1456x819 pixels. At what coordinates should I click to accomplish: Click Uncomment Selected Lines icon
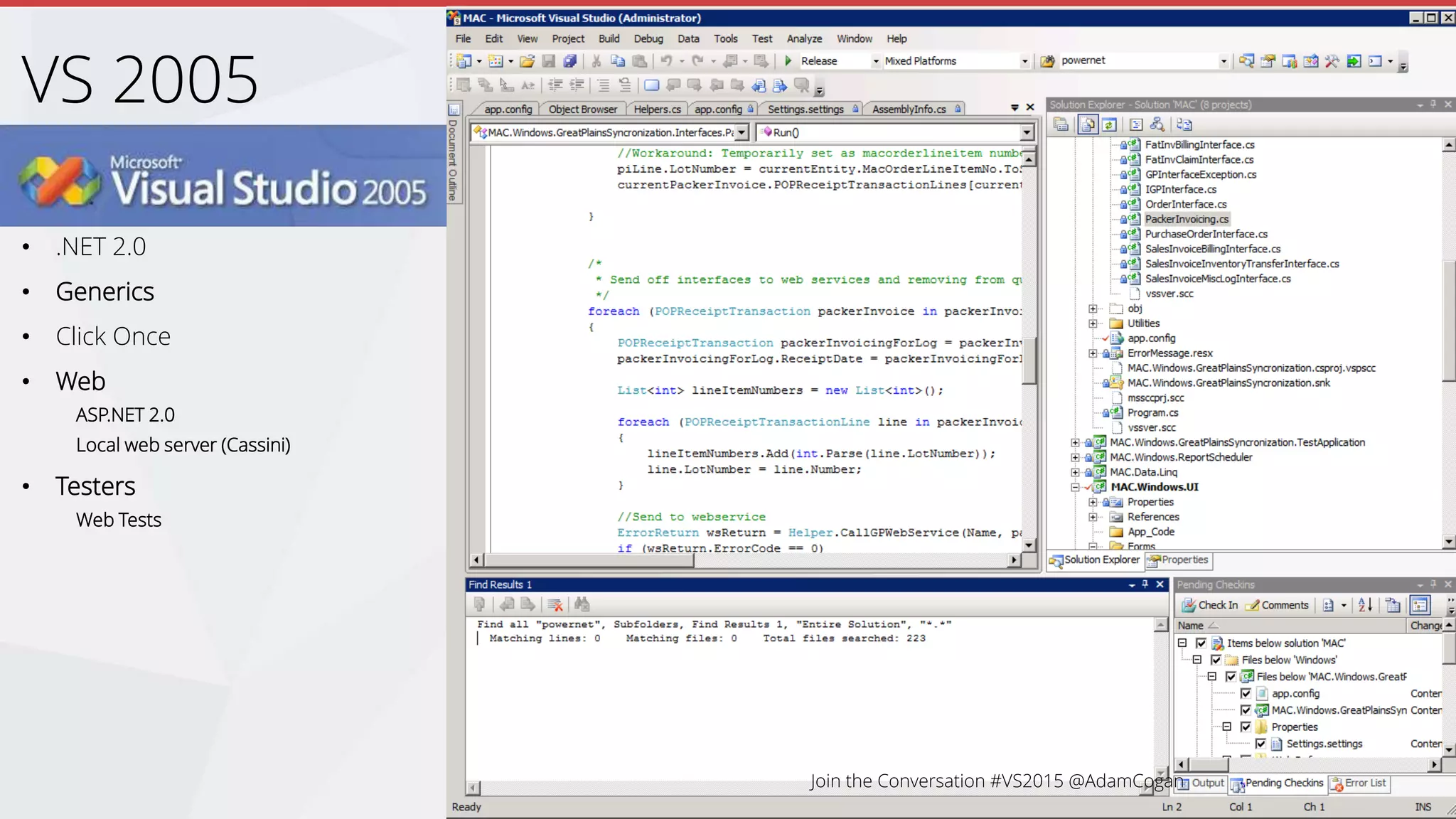pyautogui.click(x=625, y=85)
